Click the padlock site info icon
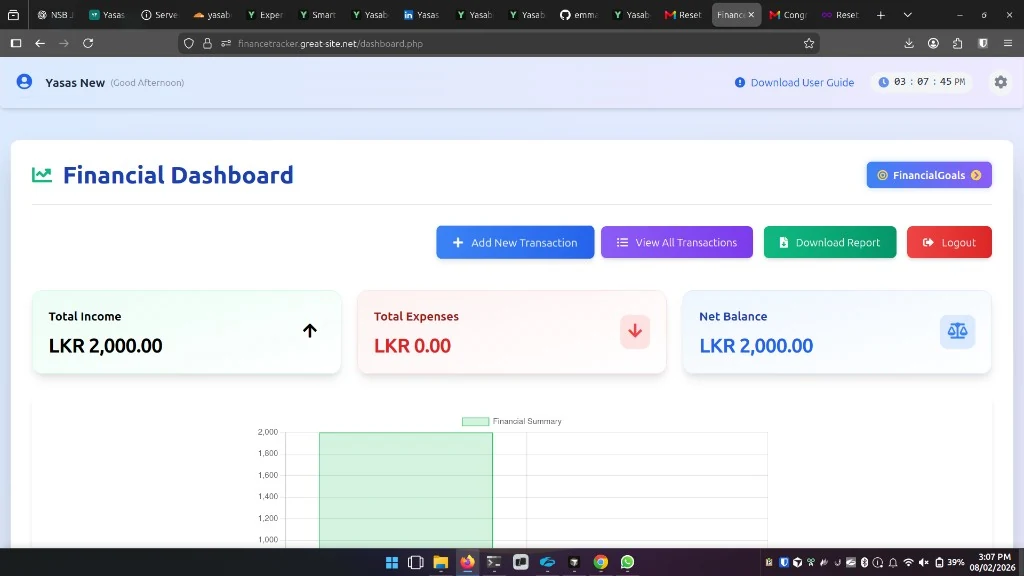The width and height of the screenshot is (1024, 576). [x=207, y=44]
